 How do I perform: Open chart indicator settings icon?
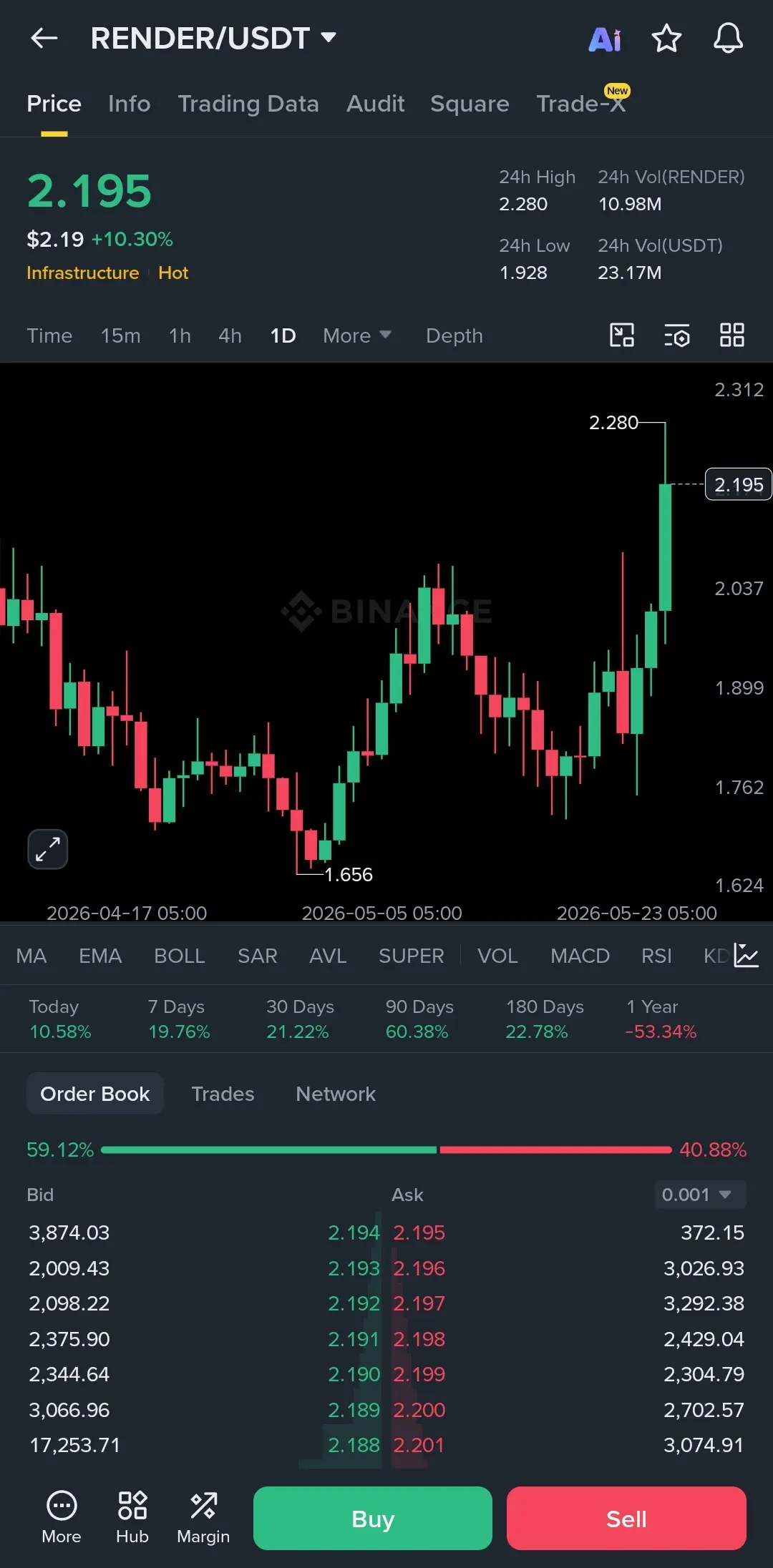click(x=677, y=335)
